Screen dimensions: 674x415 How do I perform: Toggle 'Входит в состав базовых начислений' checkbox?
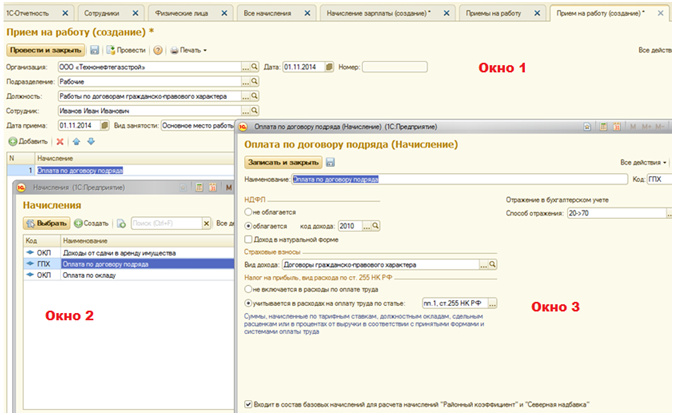pos(248,404)
